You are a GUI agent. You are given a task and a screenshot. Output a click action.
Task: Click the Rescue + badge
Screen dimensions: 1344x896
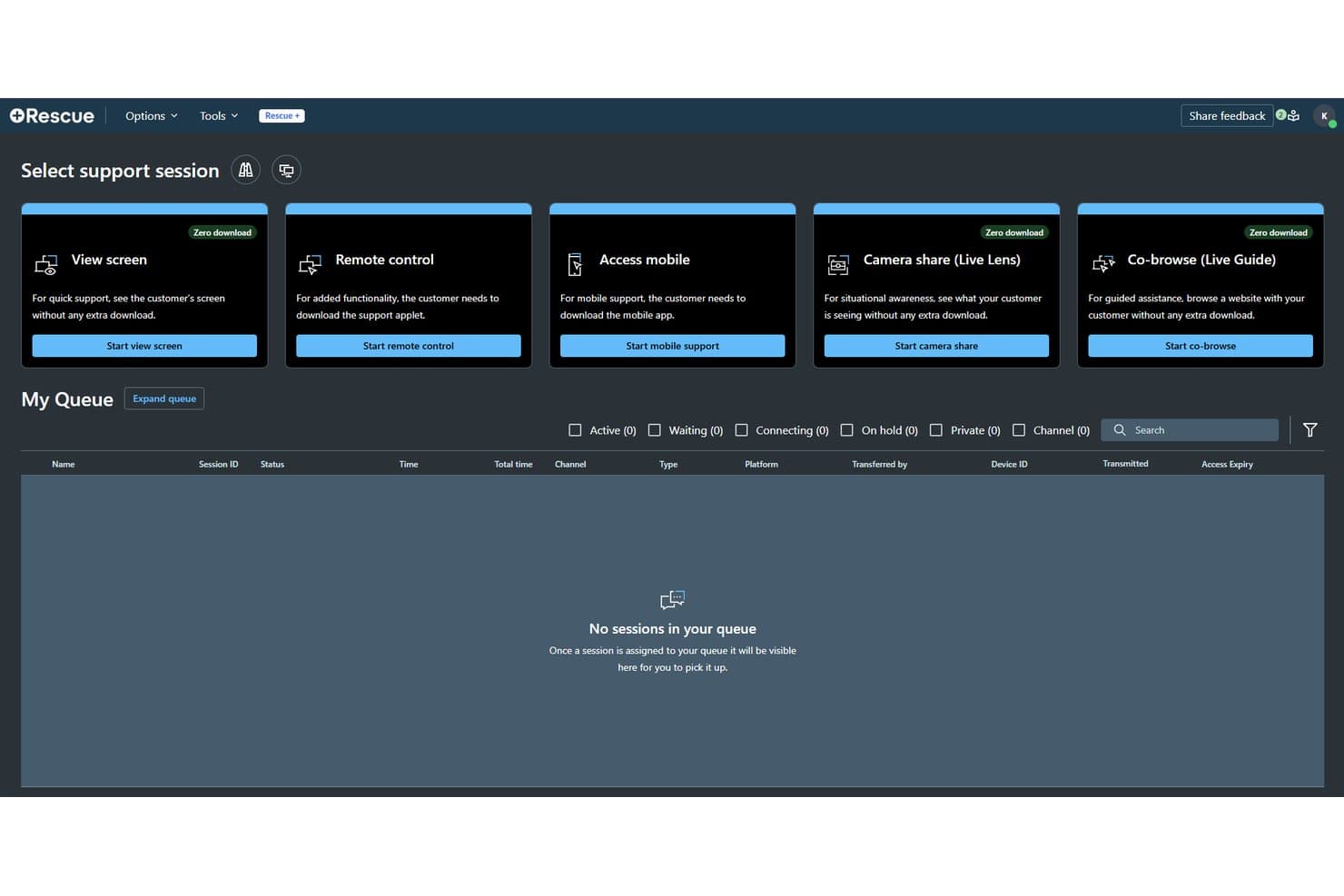pos(282,116)
